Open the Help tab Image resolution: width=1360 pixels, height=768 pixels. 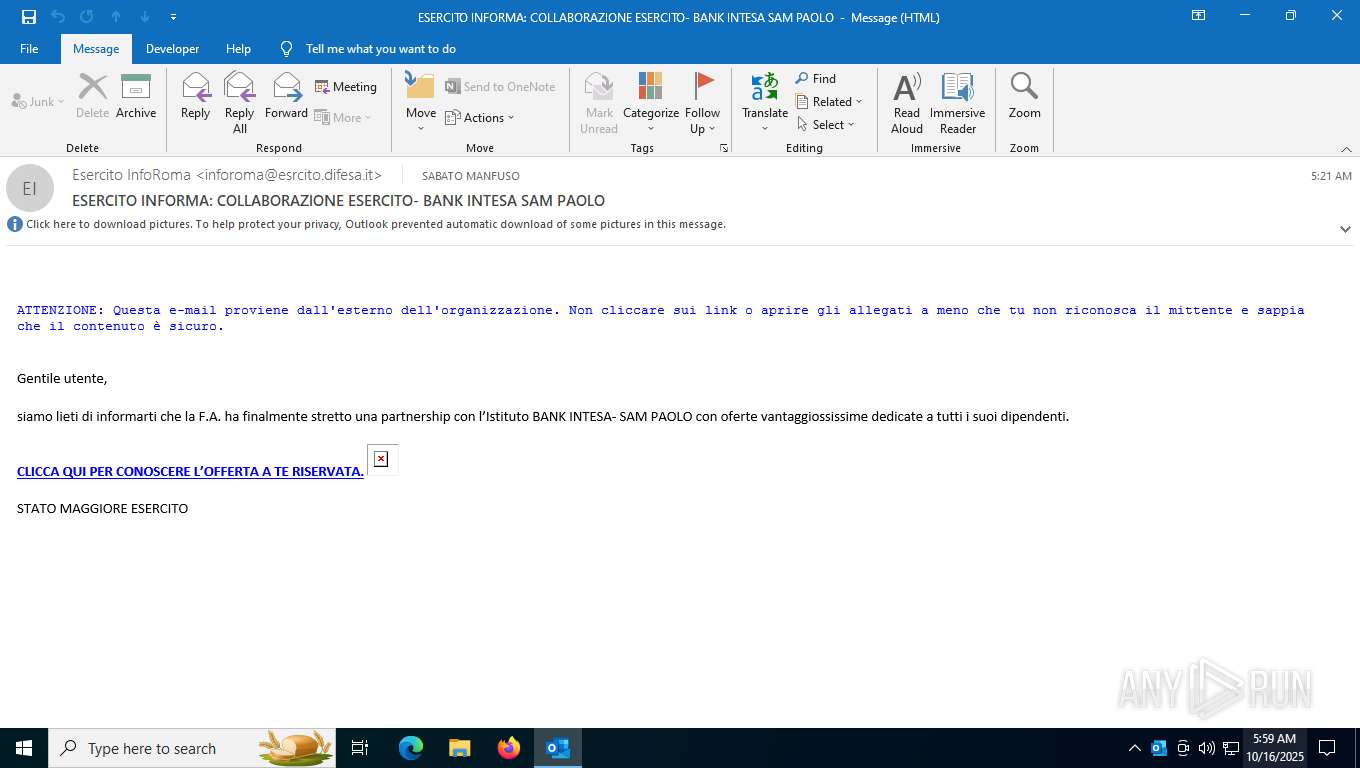click(238, 48)
